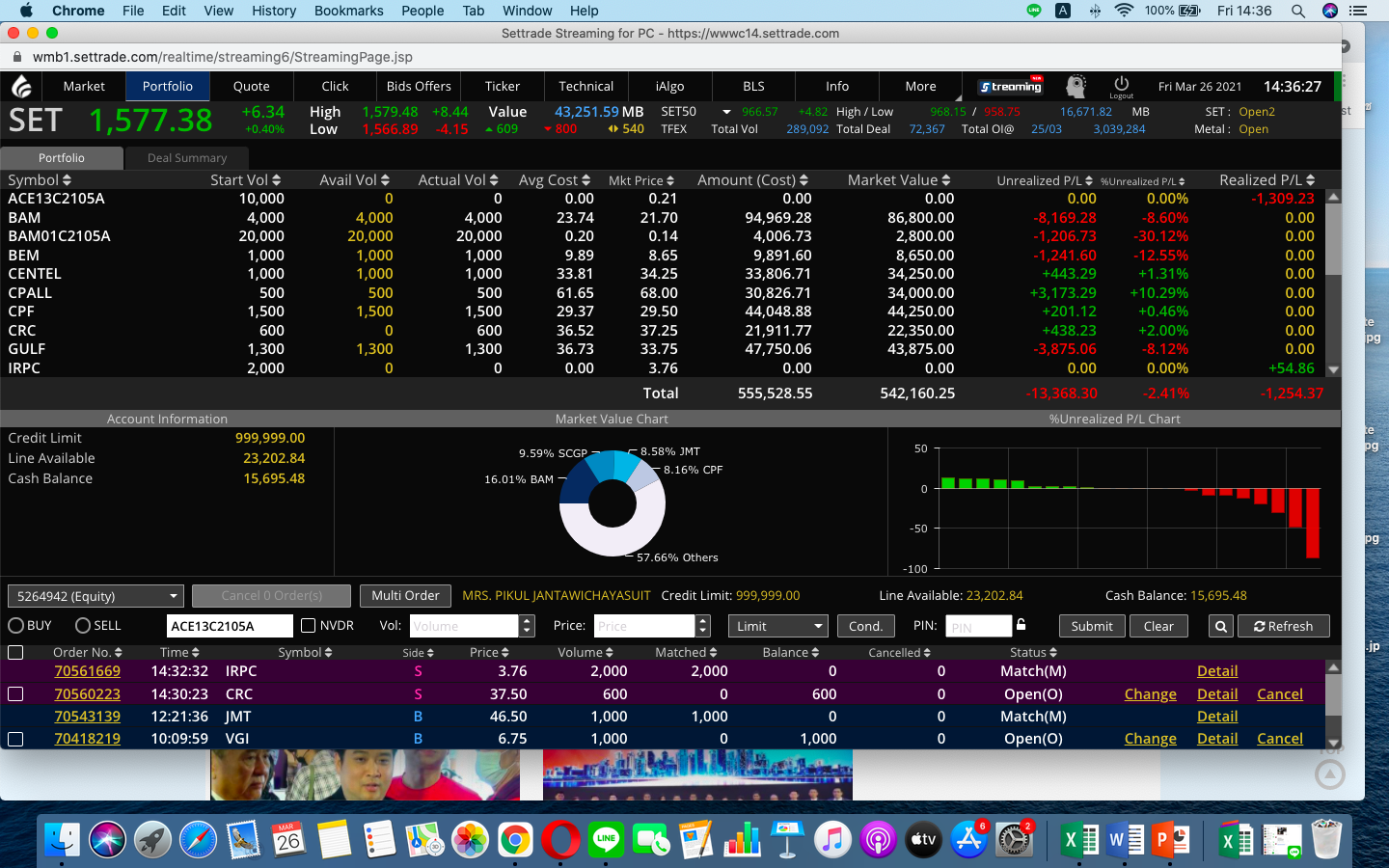Image resolution: width=1389 pixels, height=868 pixels.
Task: Click the order Price input field
Action: 643,626
